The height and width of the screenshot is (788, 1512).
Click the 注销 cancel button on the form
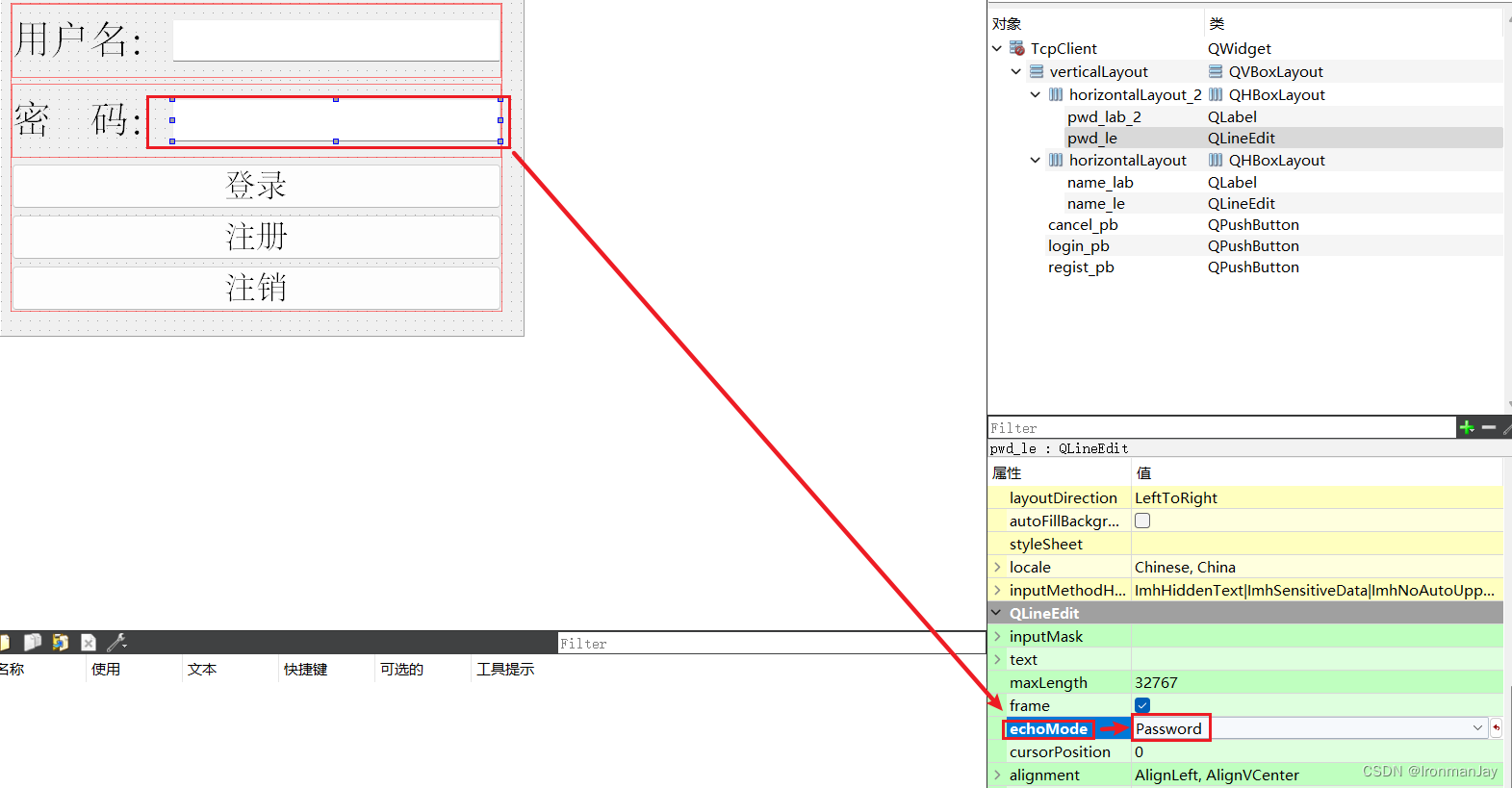pos(256,288)
